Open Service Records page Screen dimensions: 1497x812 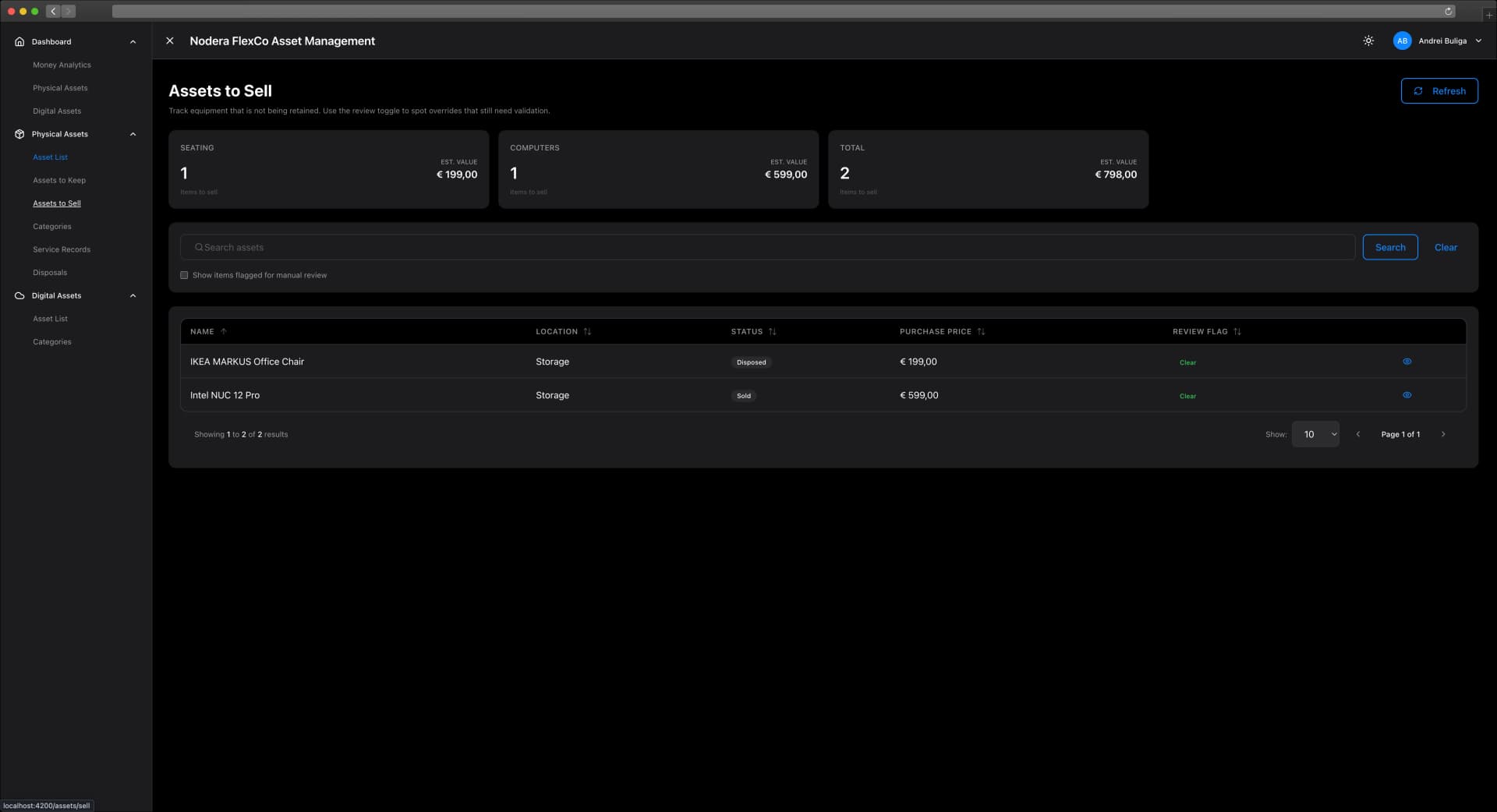[x=62, y=249]
